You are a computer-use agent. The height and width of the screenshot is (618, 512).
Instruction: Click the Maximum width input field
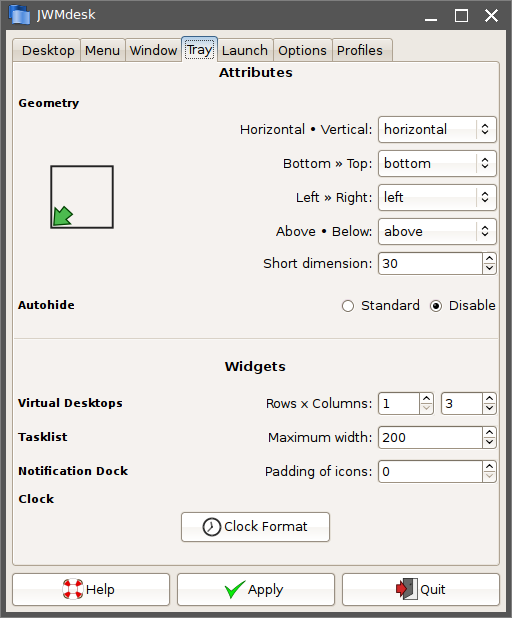(430, 437)
